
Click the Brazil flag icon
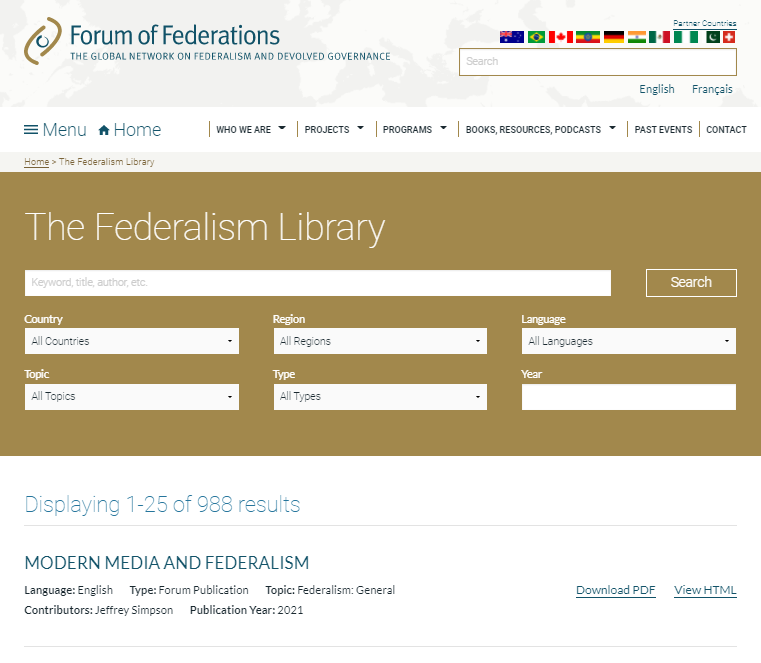tap(536, 37)
